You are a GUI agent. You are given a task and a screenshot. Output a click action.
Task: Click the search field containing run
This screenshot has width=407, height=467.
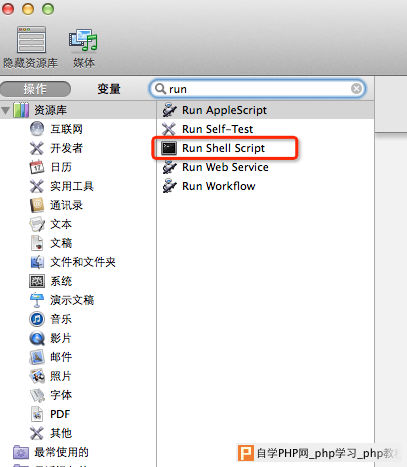[x=257, y=89]
